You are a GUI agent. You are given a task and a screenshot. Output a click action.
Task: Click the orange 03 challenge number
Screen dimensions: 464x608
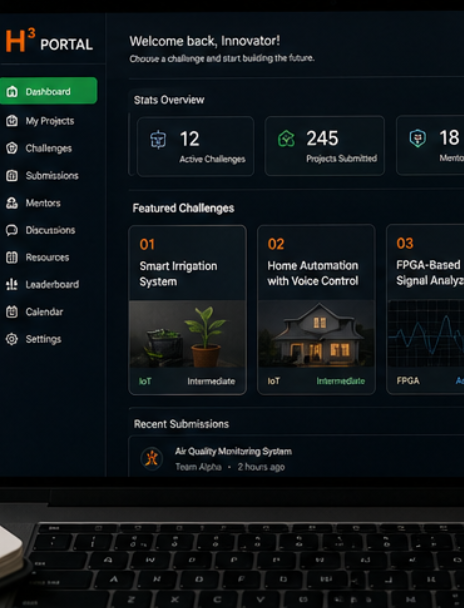pos(405,243)
